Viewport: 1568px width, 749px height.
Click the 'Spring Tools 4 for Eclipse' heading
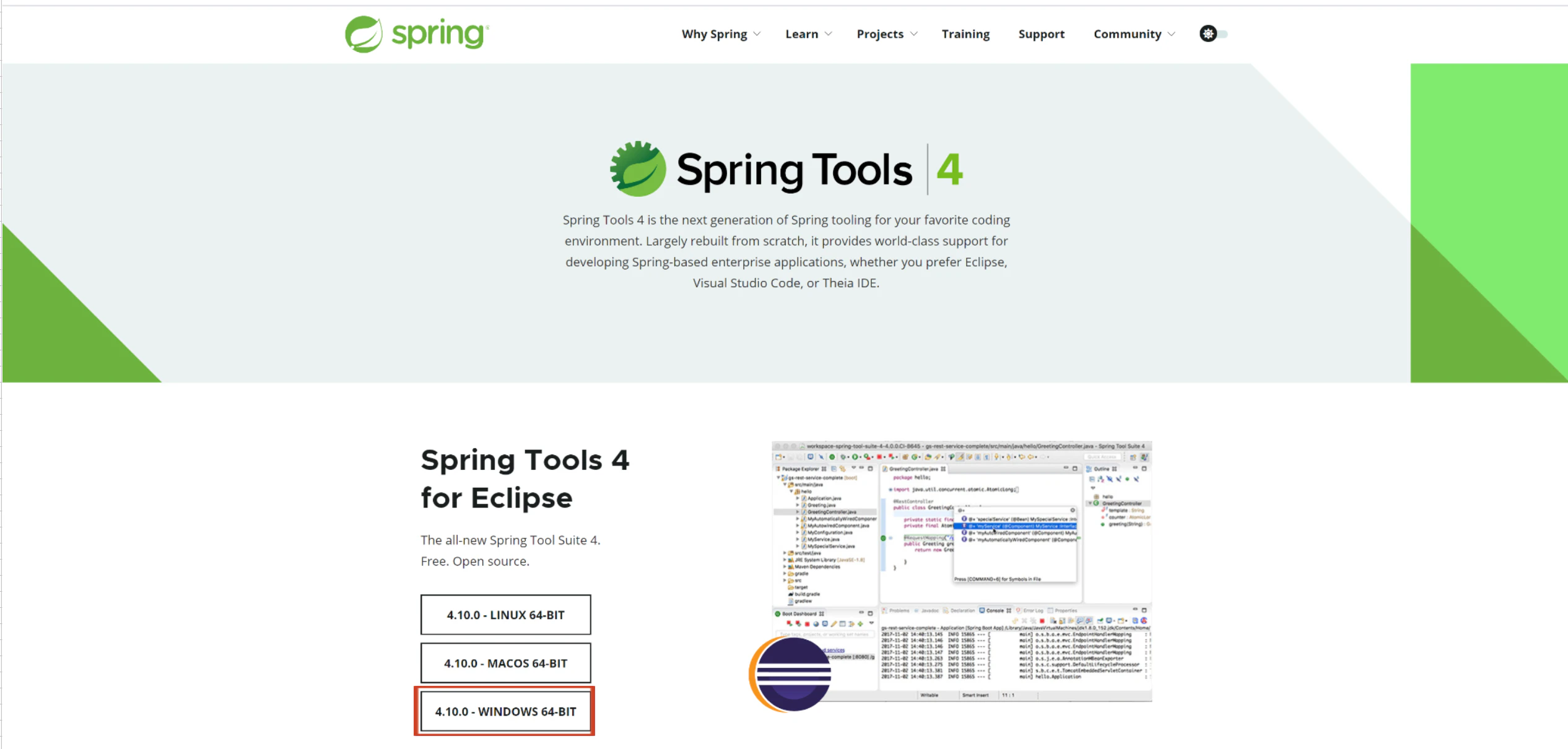pos(525,478)
